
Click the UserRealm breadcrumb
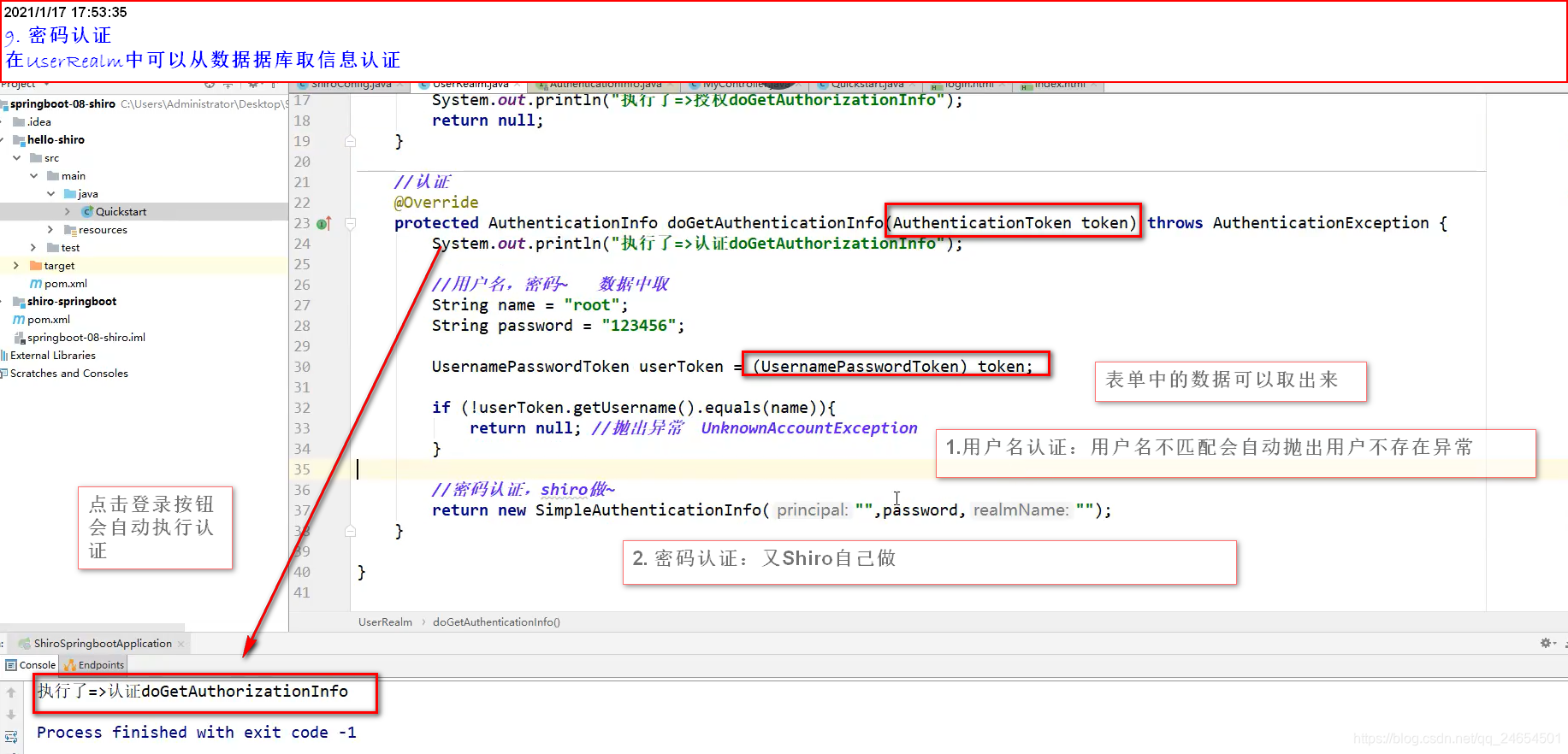click(385, 622)
